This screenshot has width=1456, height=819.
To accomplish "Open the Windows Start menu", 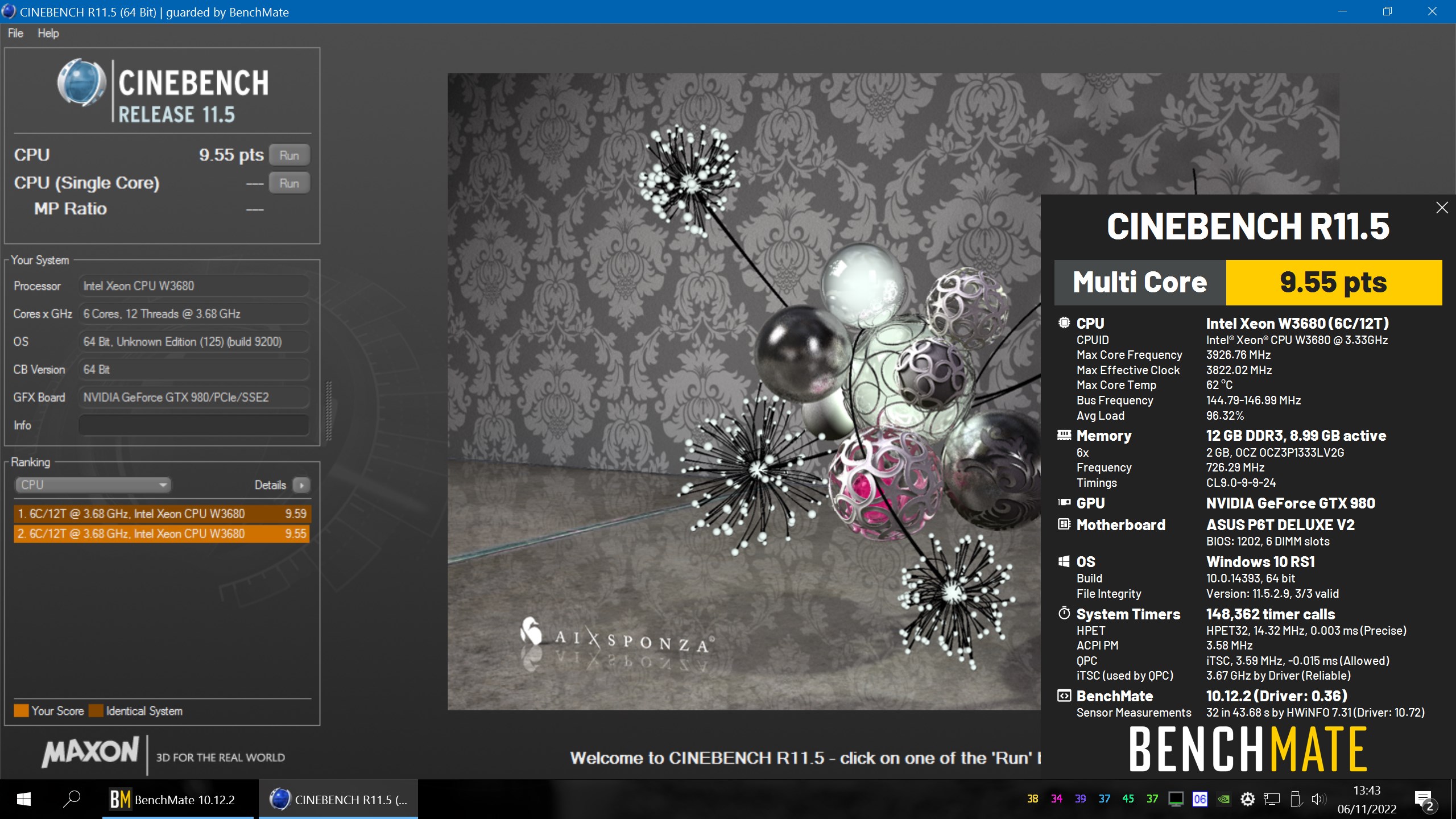I will 23,799.
